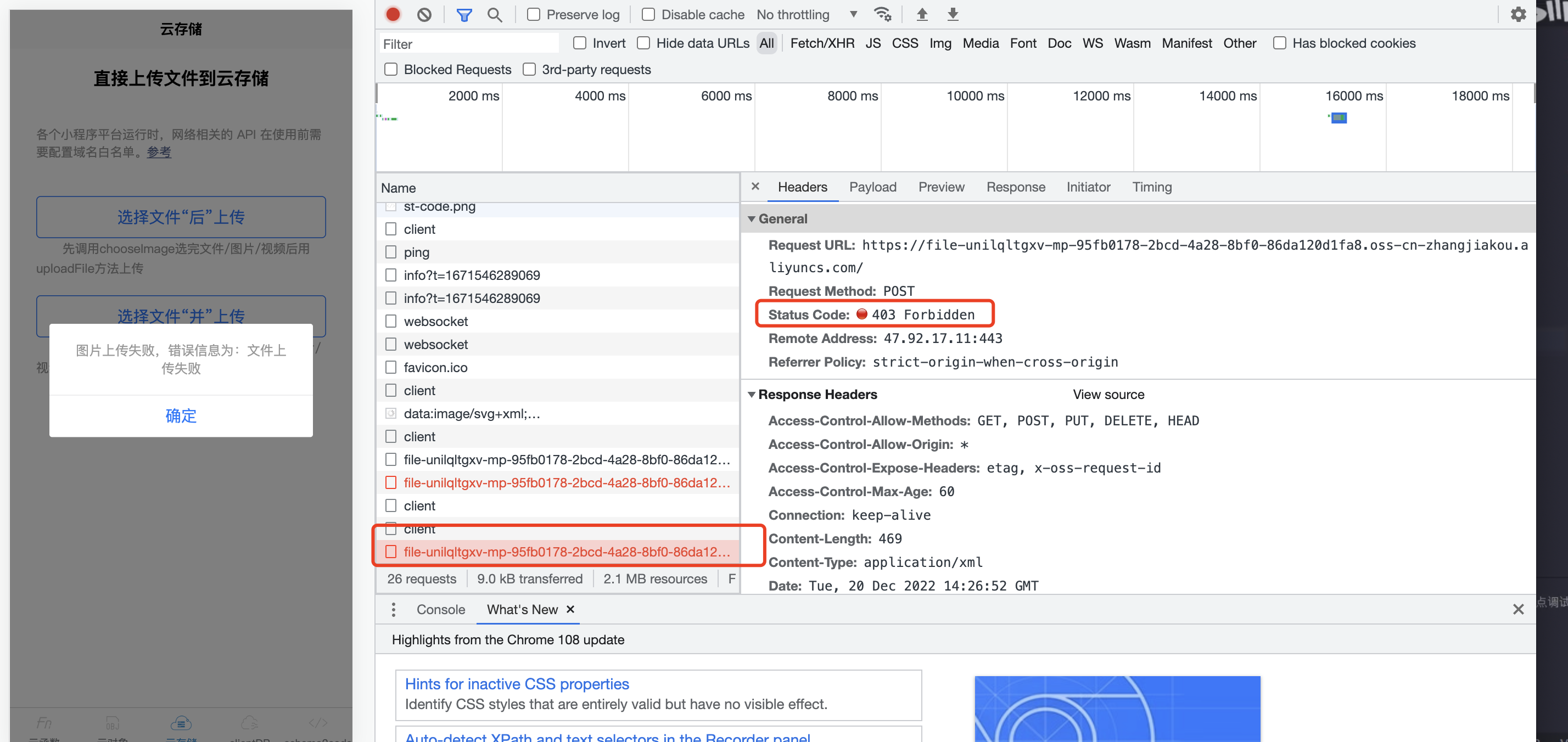Open the network search icon
1568x742 pixels.
[x=495, y=15]
